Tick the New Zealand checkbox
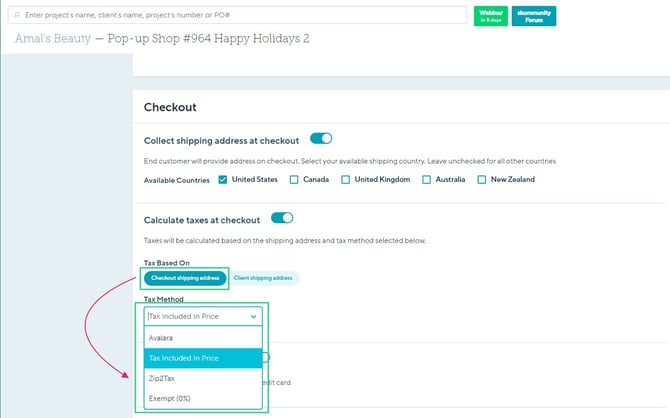This screenshot has width=670, height=418. pos(482,180)
